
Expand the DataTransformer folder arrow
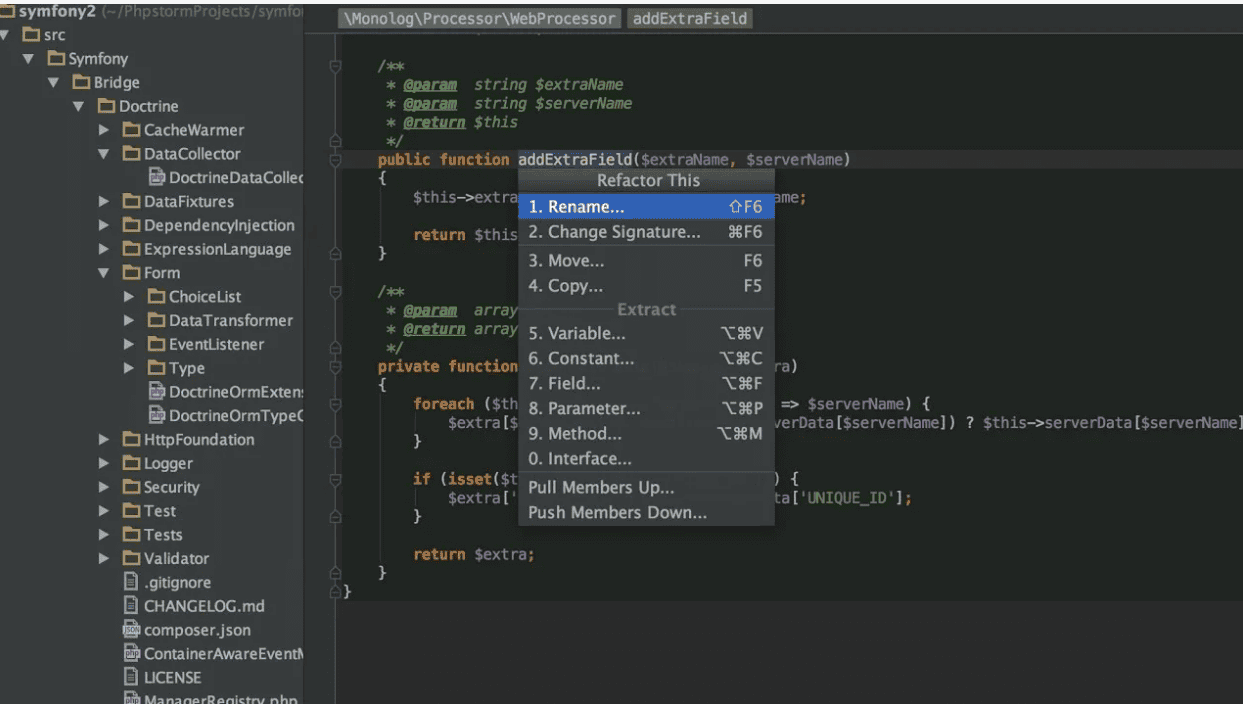click(129, 321)
